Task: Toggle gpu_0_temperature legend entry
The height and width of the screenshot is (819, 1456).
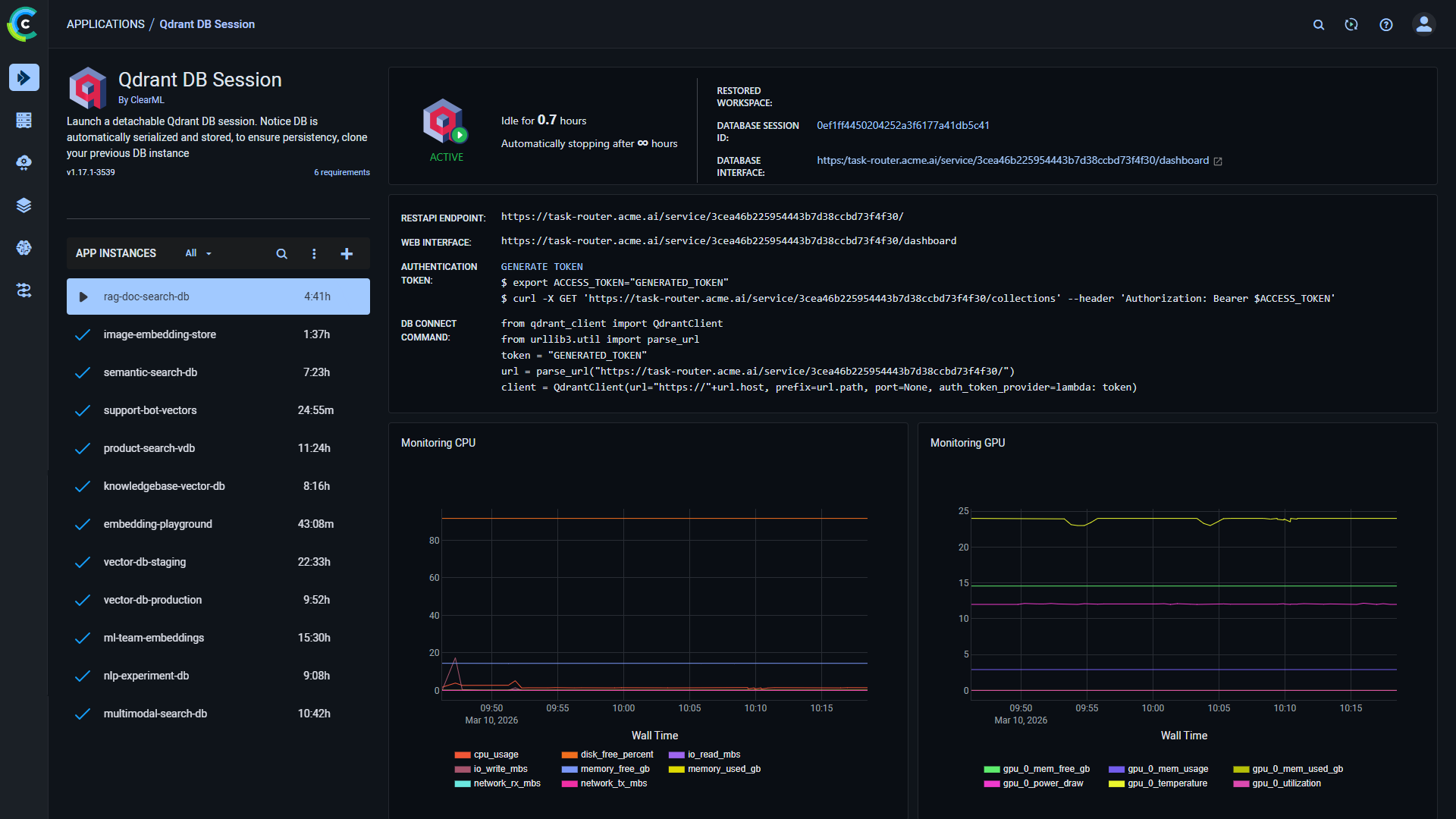Action: 1158,784
